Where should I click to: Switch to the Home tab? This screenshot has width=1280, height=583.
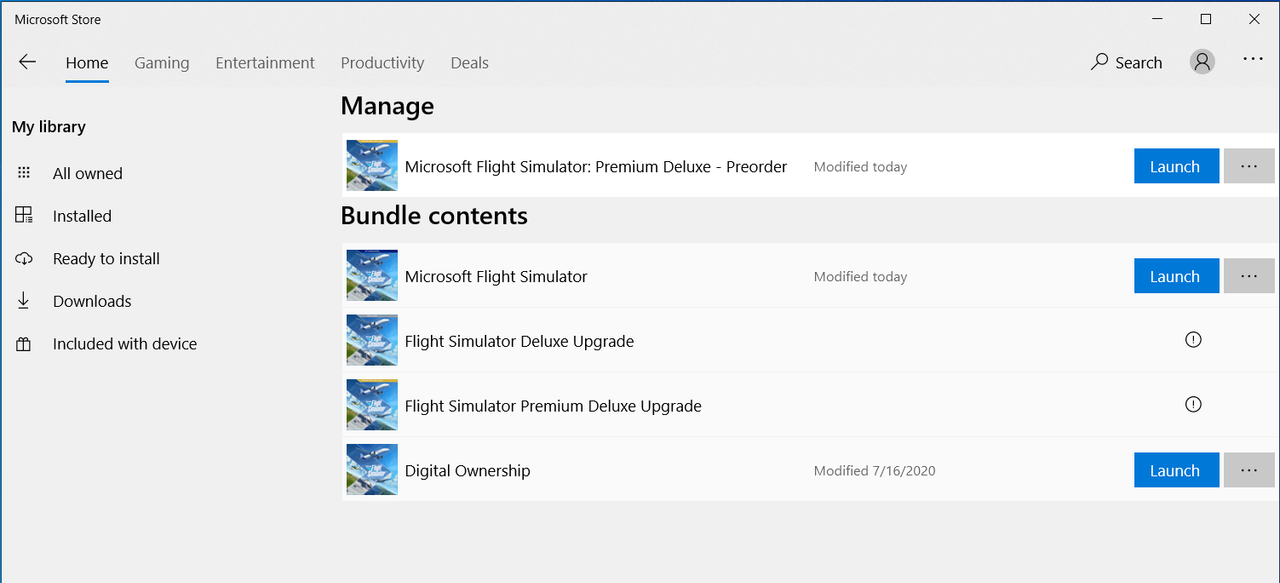(x=87, y=62)
